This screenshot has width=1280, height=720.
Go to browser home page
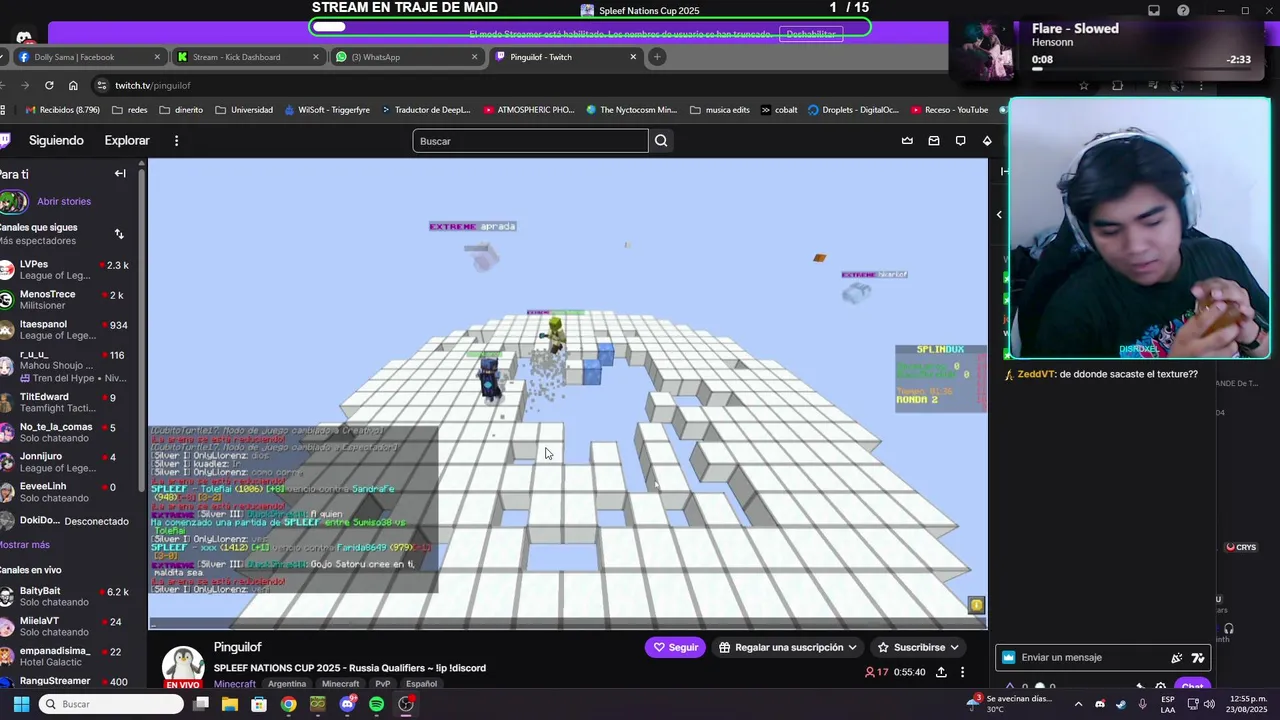coord(73,85)
